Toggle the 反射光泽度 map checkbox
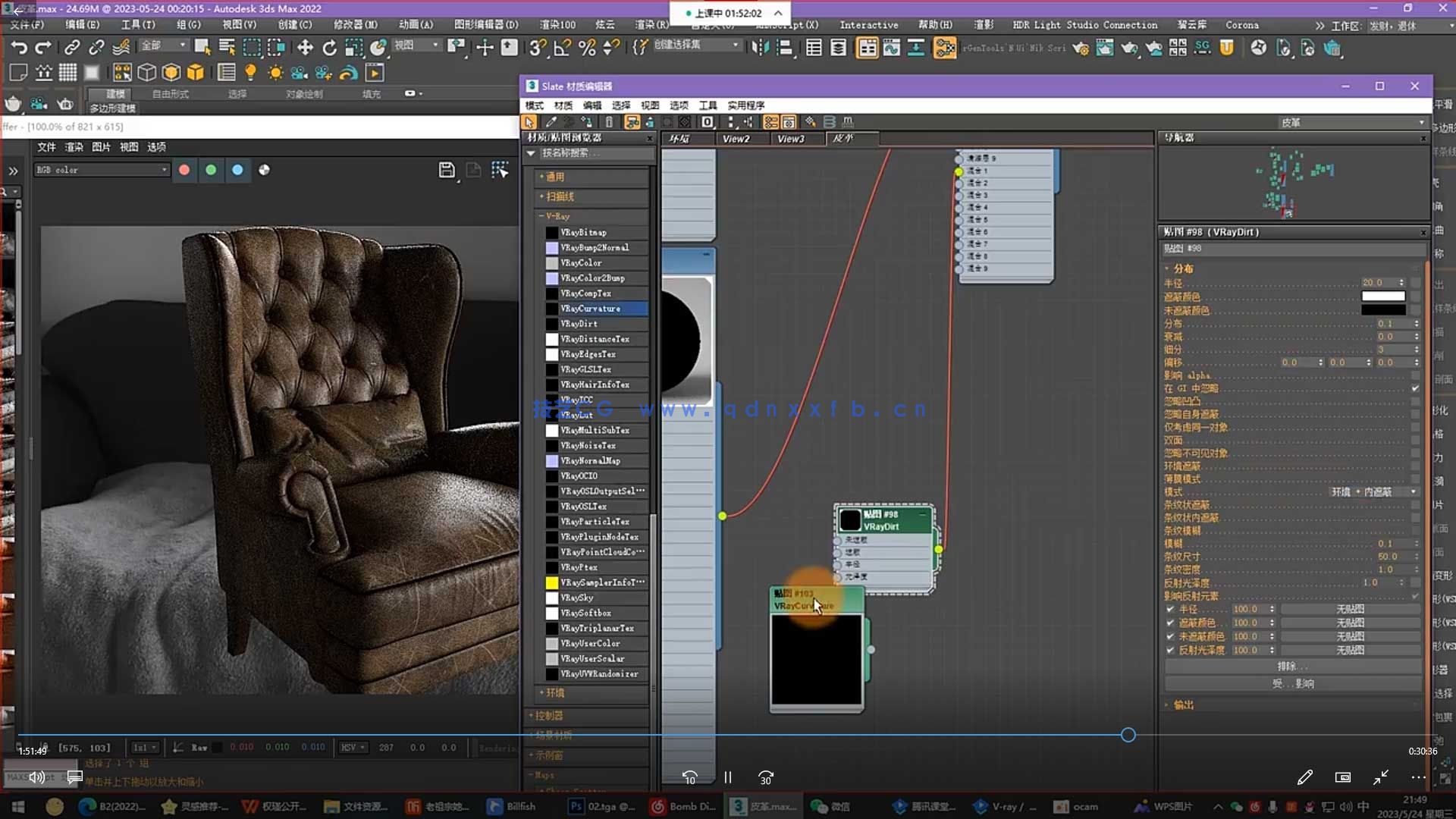 1170,650
